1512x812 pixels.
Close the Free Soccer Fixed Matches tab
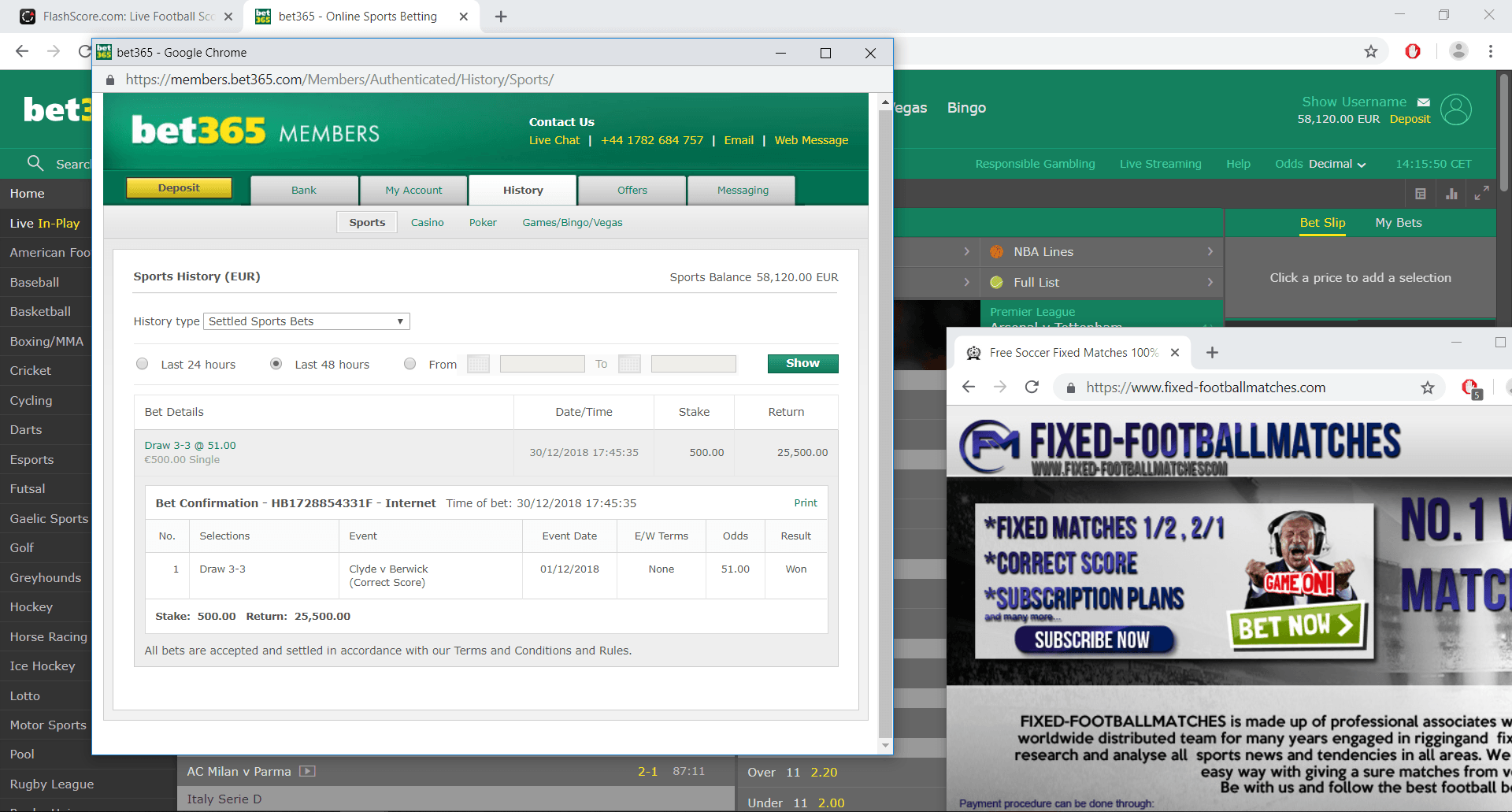[x=1175, y=353]
